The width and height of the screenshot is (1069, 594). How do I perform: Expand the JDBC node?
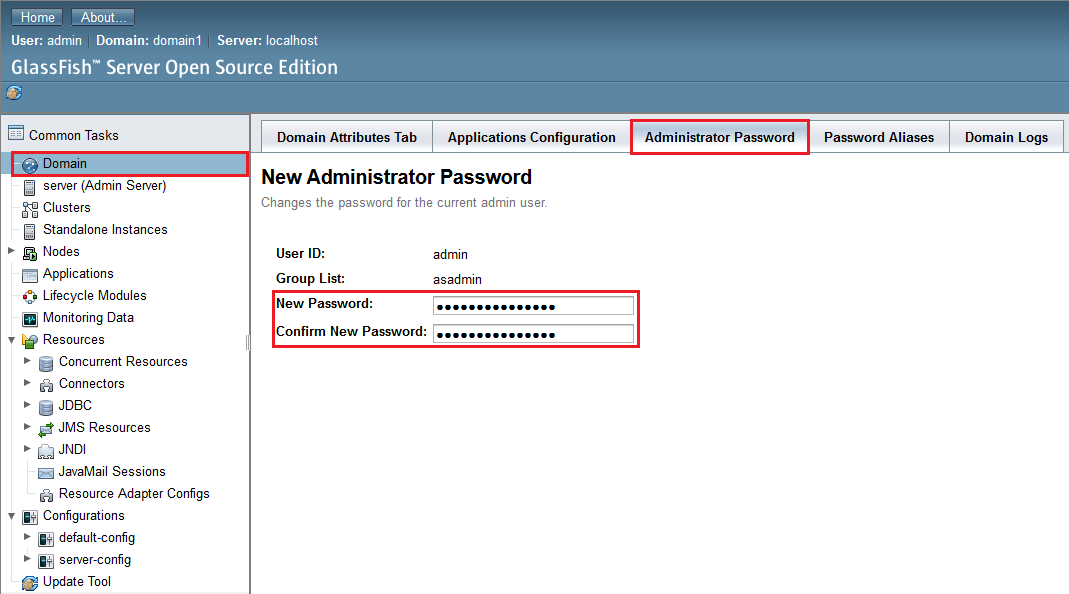(27, 404)
